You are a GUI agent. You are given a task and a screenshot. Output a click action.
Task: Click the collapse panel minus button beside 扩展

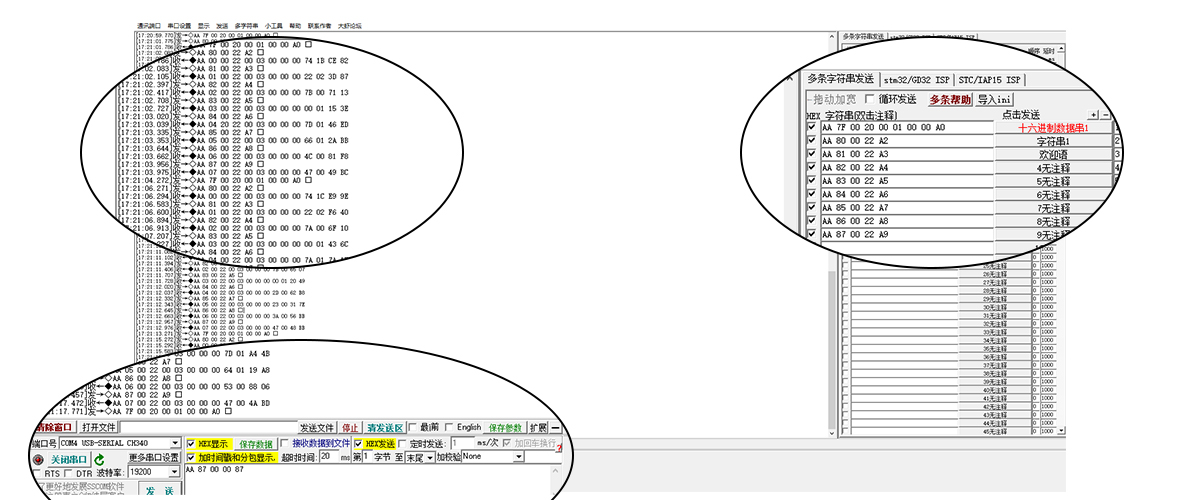[556, 428]
